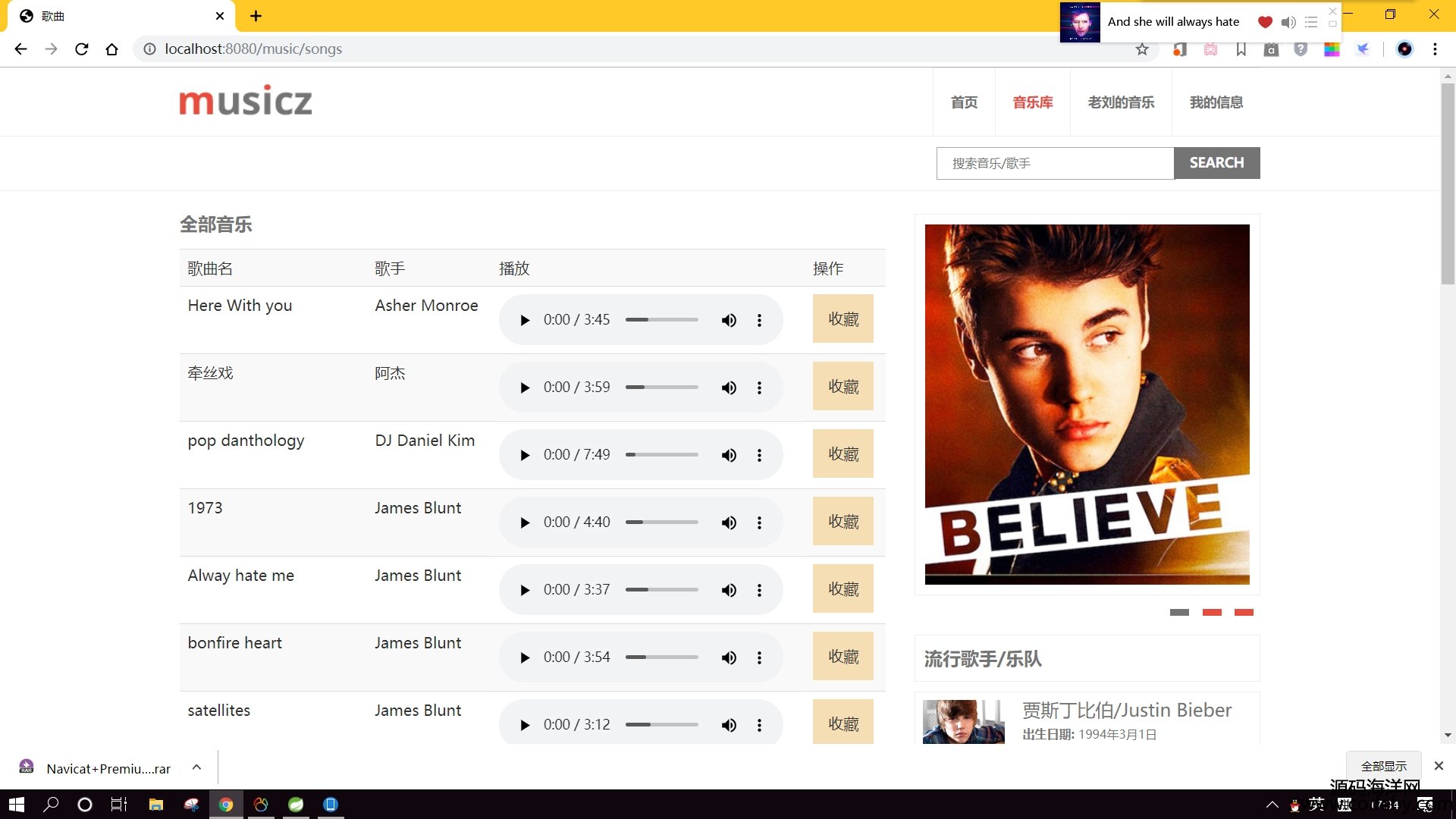The width and height of the screenshot is (1456, 819).
Task: Bookmark this page with the star icon
Action: pyautogui.click(x=1142, y=49)
